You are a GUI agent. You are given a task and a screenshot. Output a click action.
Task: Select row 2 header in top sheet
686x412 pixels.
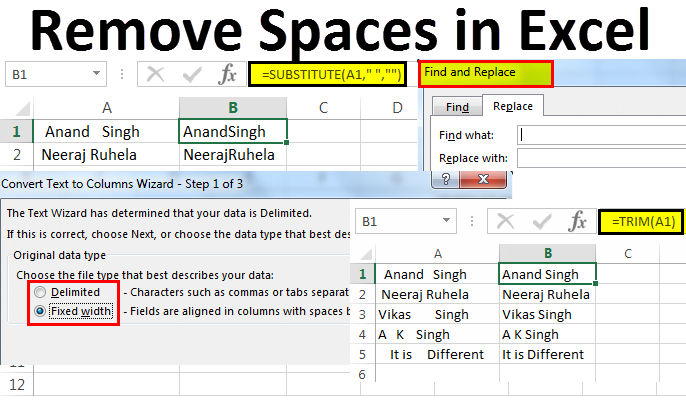17,154
